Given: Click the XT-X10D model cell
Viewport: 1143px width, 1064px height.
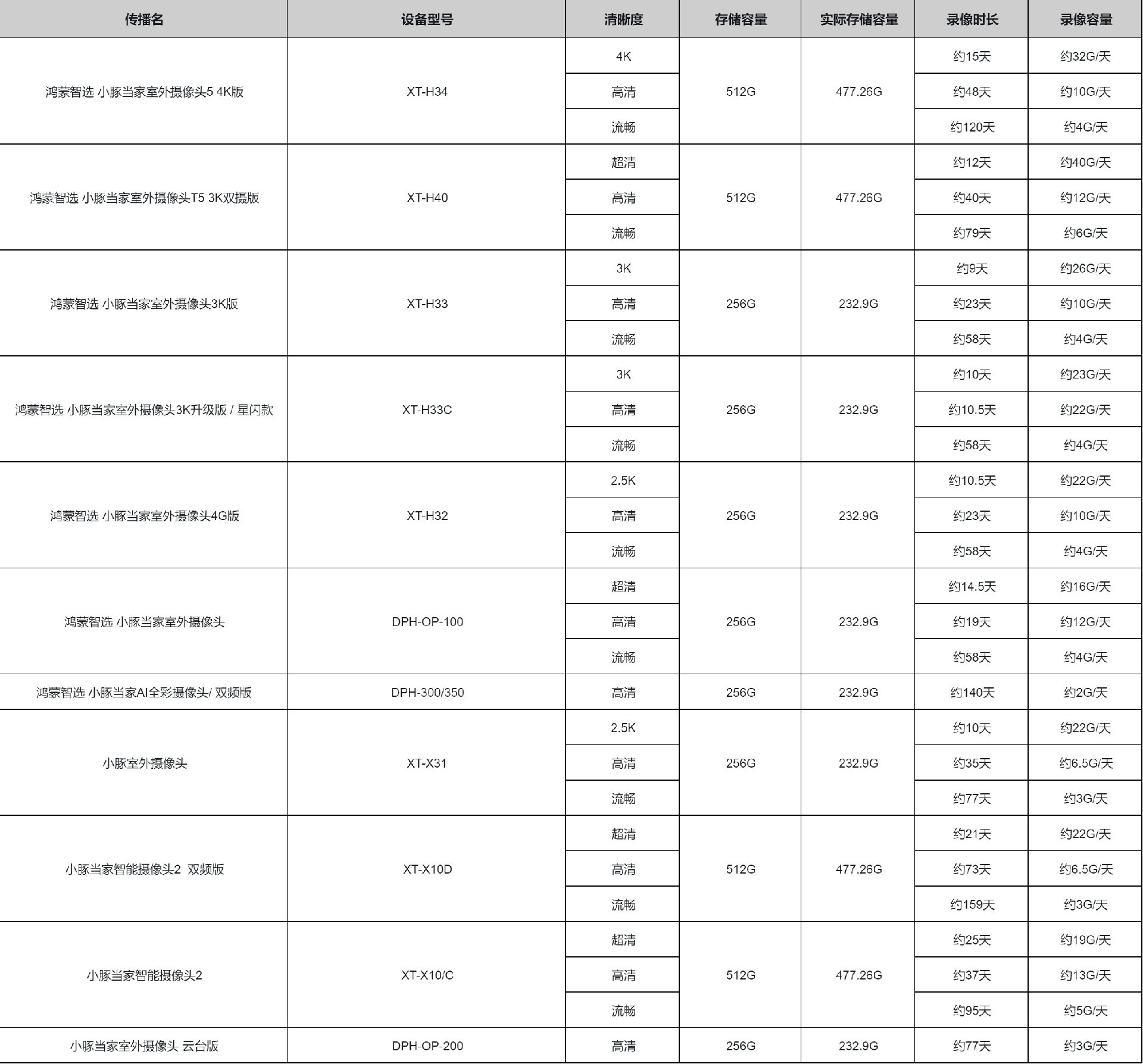Looking at the screenshot, I should [427, 869].
